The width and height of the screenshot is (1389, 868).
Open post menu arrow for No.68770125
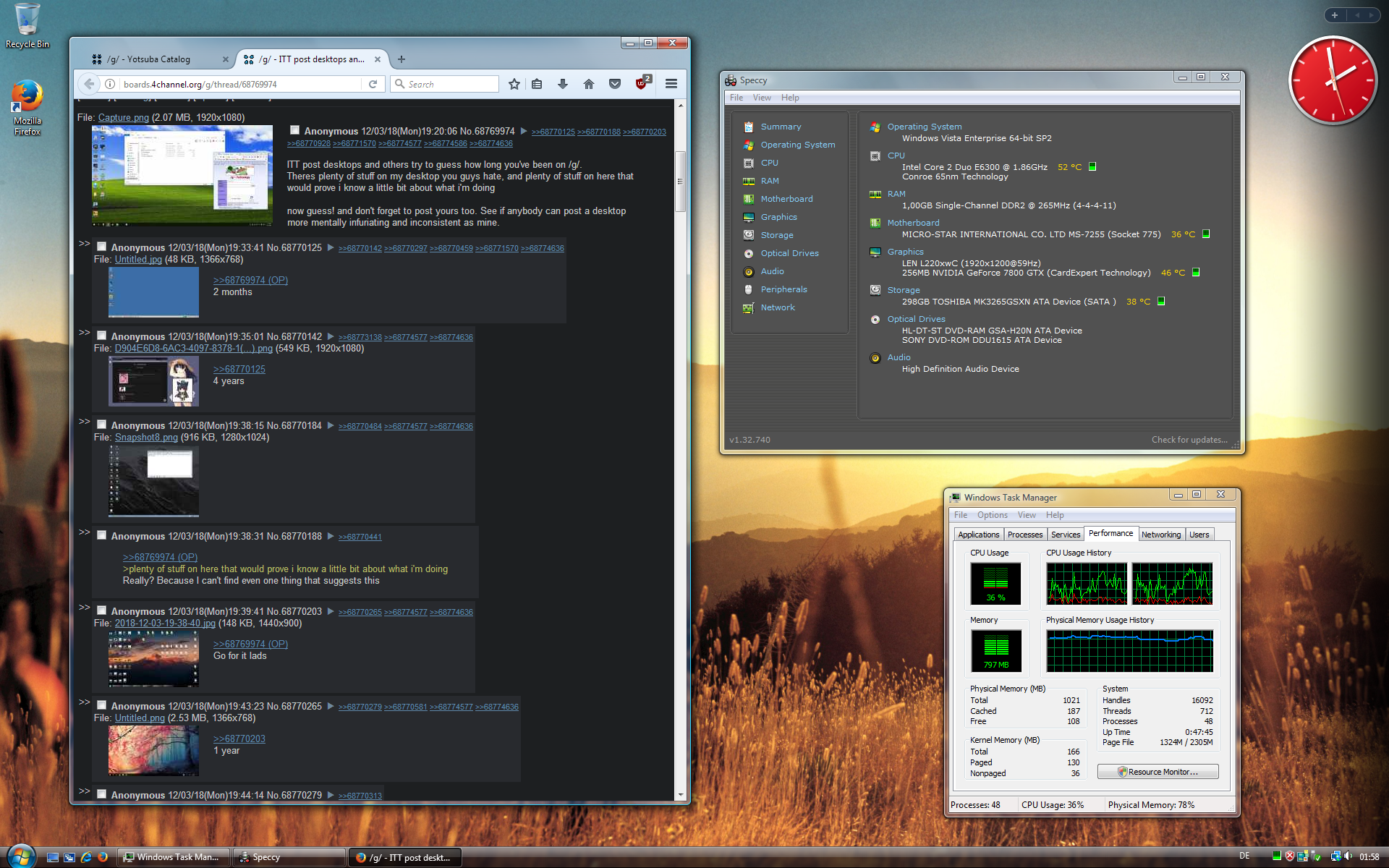331,247
